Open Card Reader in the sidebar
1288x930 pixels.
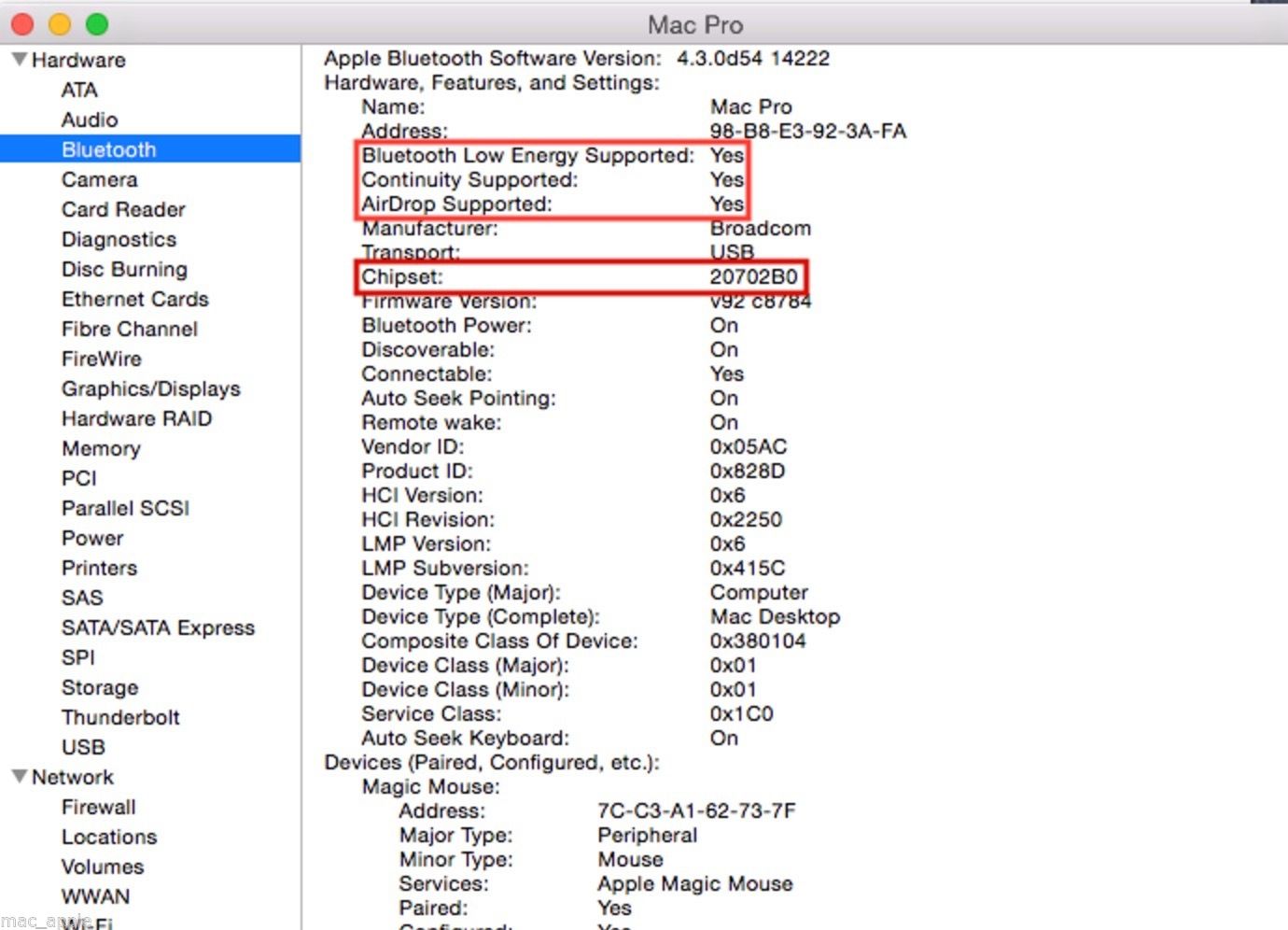pyautogui.click(x=123, y=209)
